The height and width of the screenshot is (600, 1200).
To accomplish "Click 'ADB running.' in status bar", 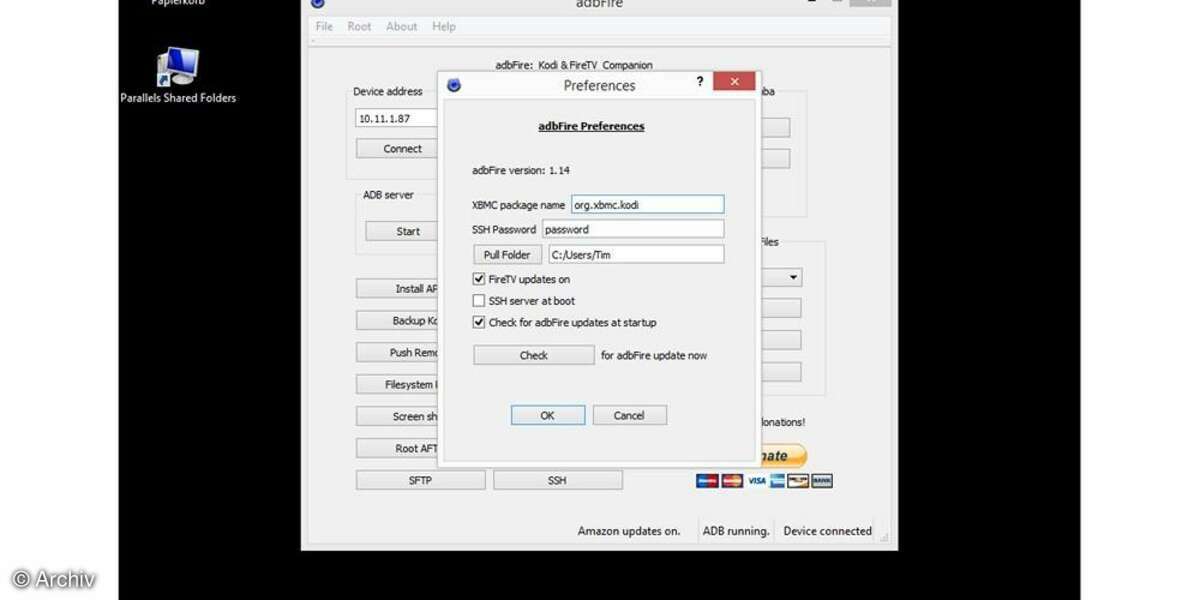I will click(736, 531).
